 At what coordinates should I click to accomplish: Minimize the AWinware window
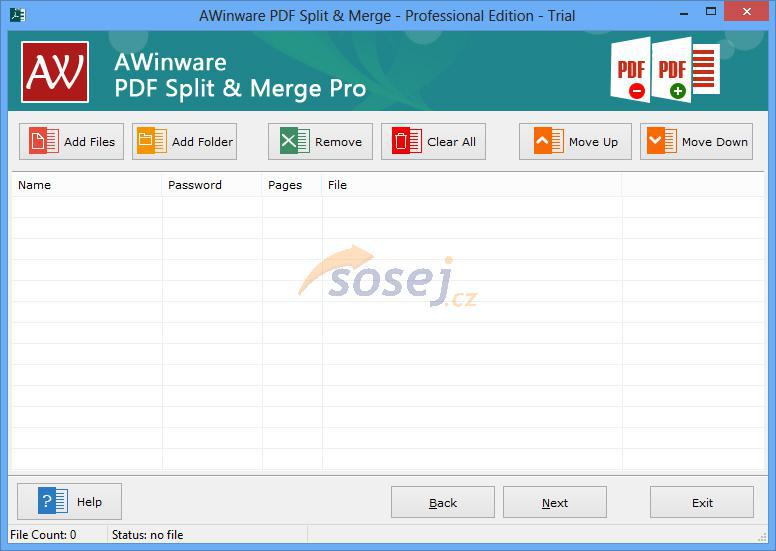click(684, 13)
